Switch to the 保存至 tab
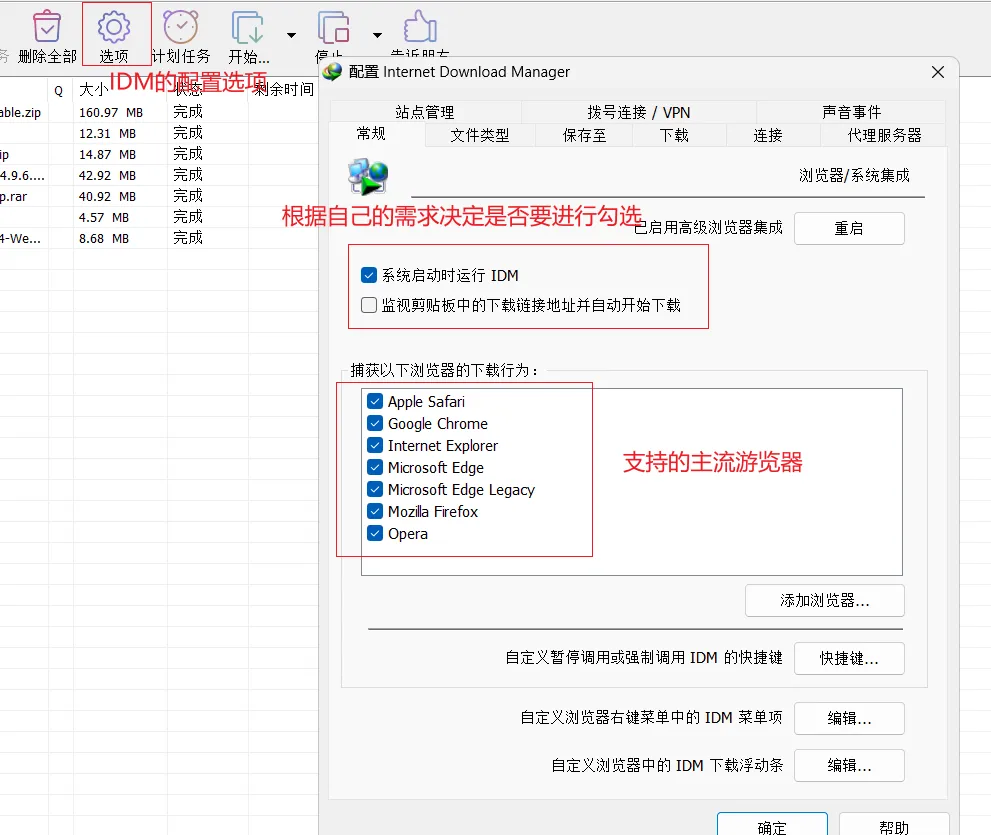The width and height of the screenshot is (991, 835). coord(584,135)
